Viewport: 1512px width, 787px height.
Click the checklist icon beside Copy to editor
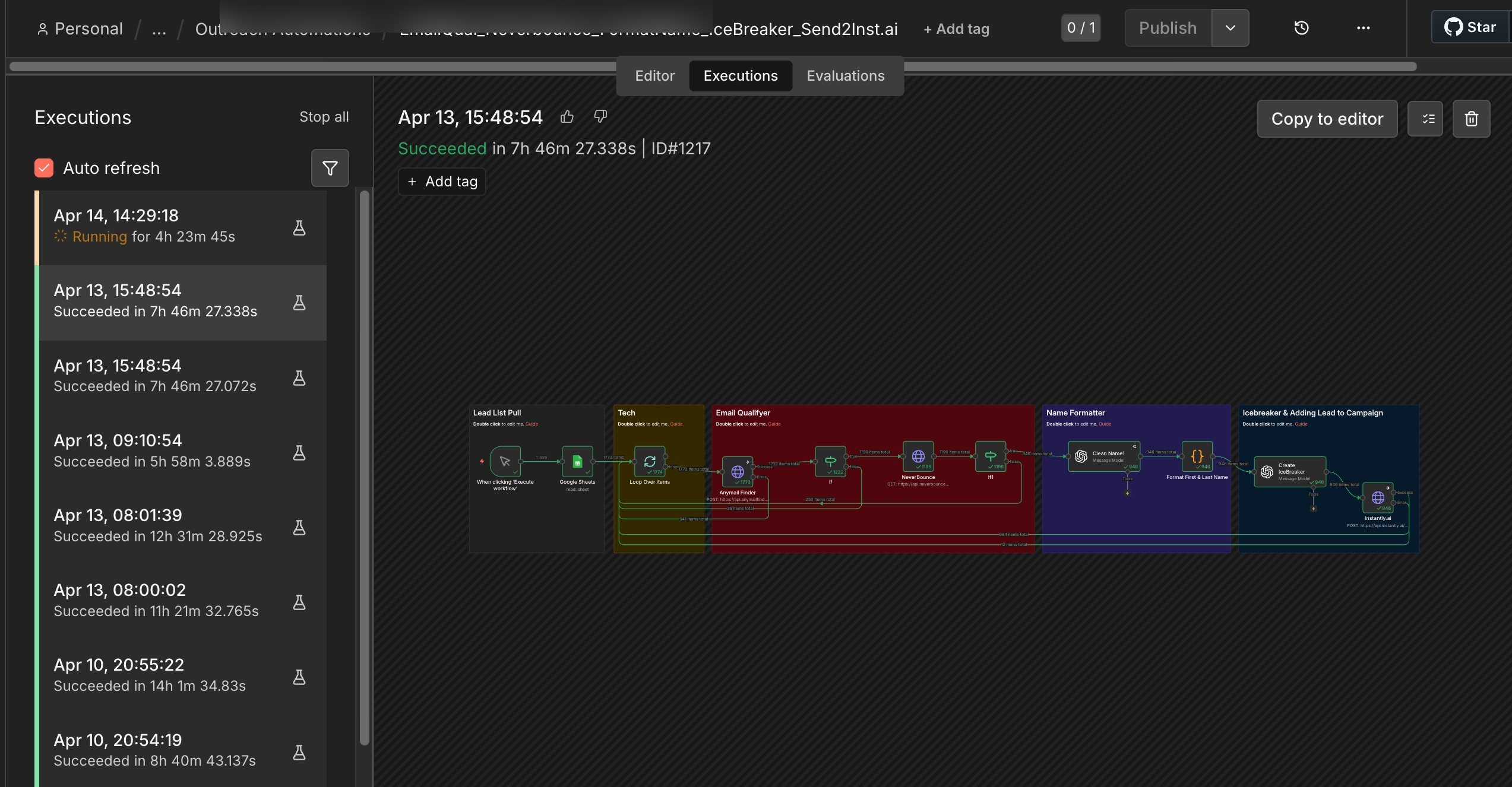[x=1425, y=119]
